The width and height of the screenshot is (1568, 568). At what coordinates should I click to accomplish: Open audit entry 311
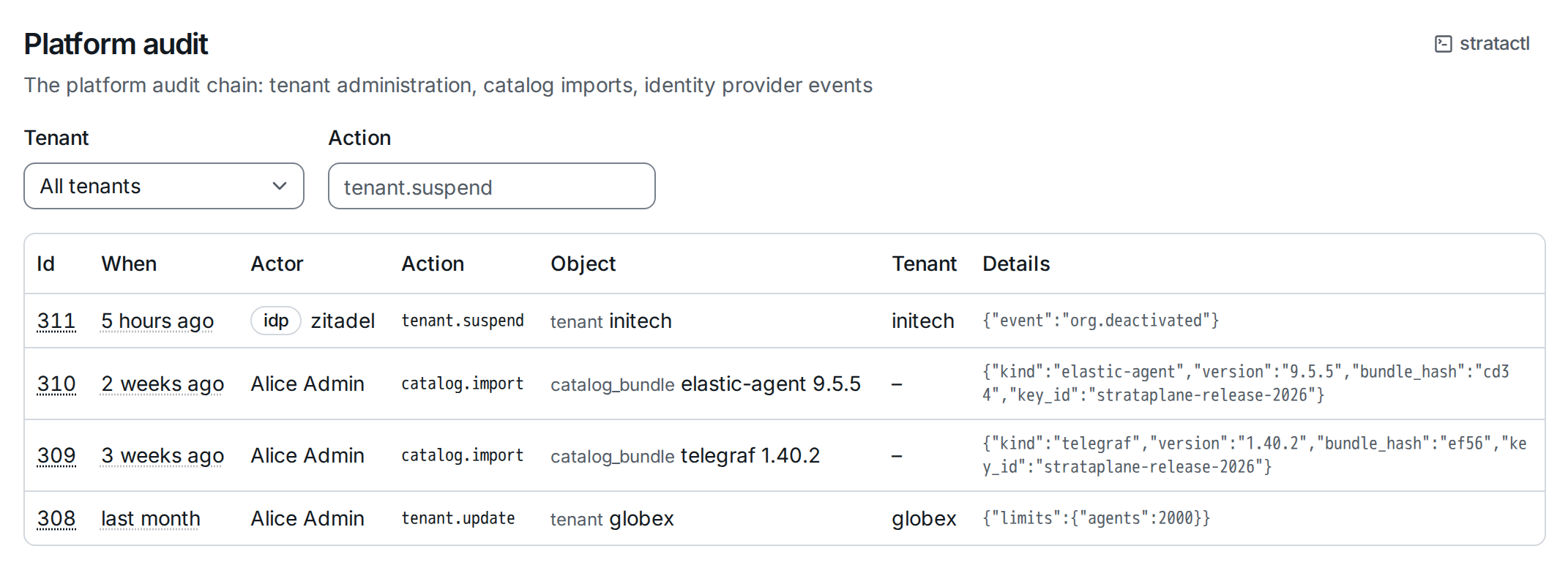[x=56, y=321]
